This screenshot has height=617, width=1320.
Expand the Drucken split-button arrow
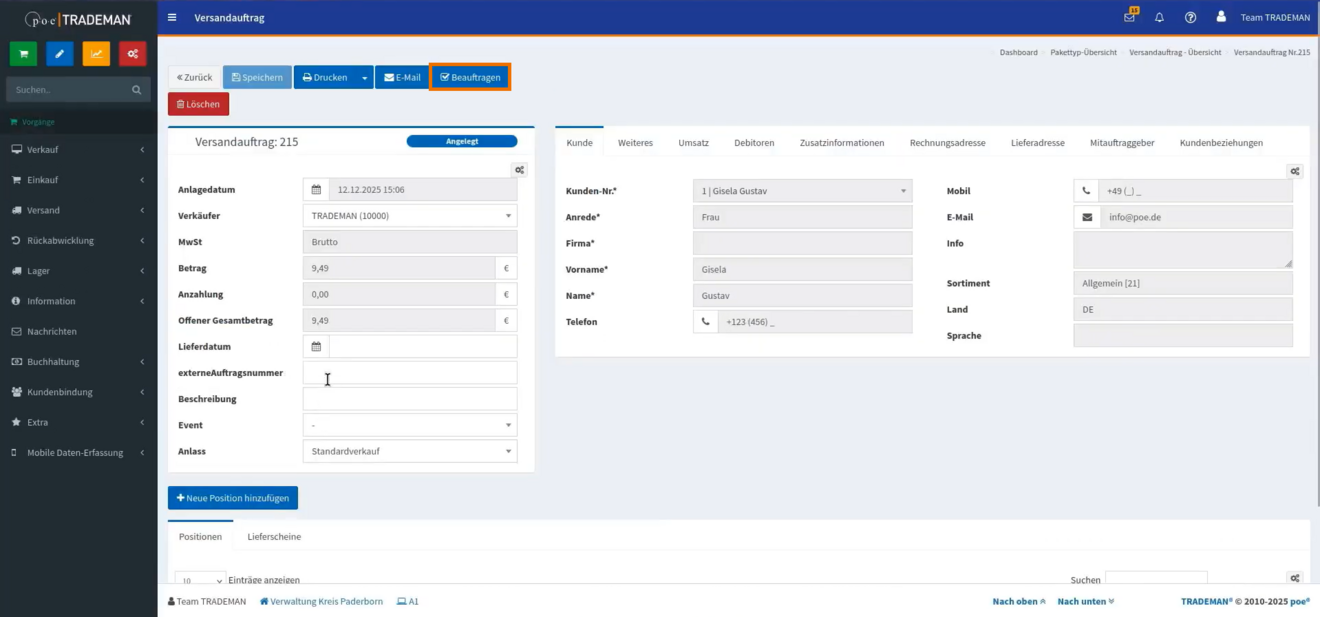pos(365,77)
